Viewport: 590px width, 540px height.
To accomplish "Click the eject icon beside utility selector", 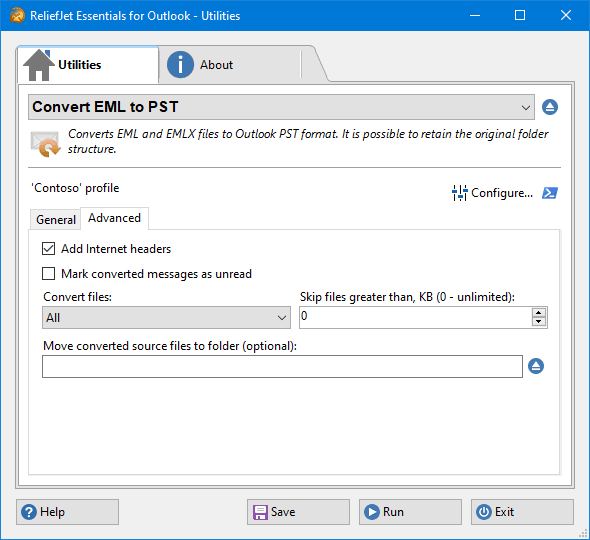I will (550, 107).
